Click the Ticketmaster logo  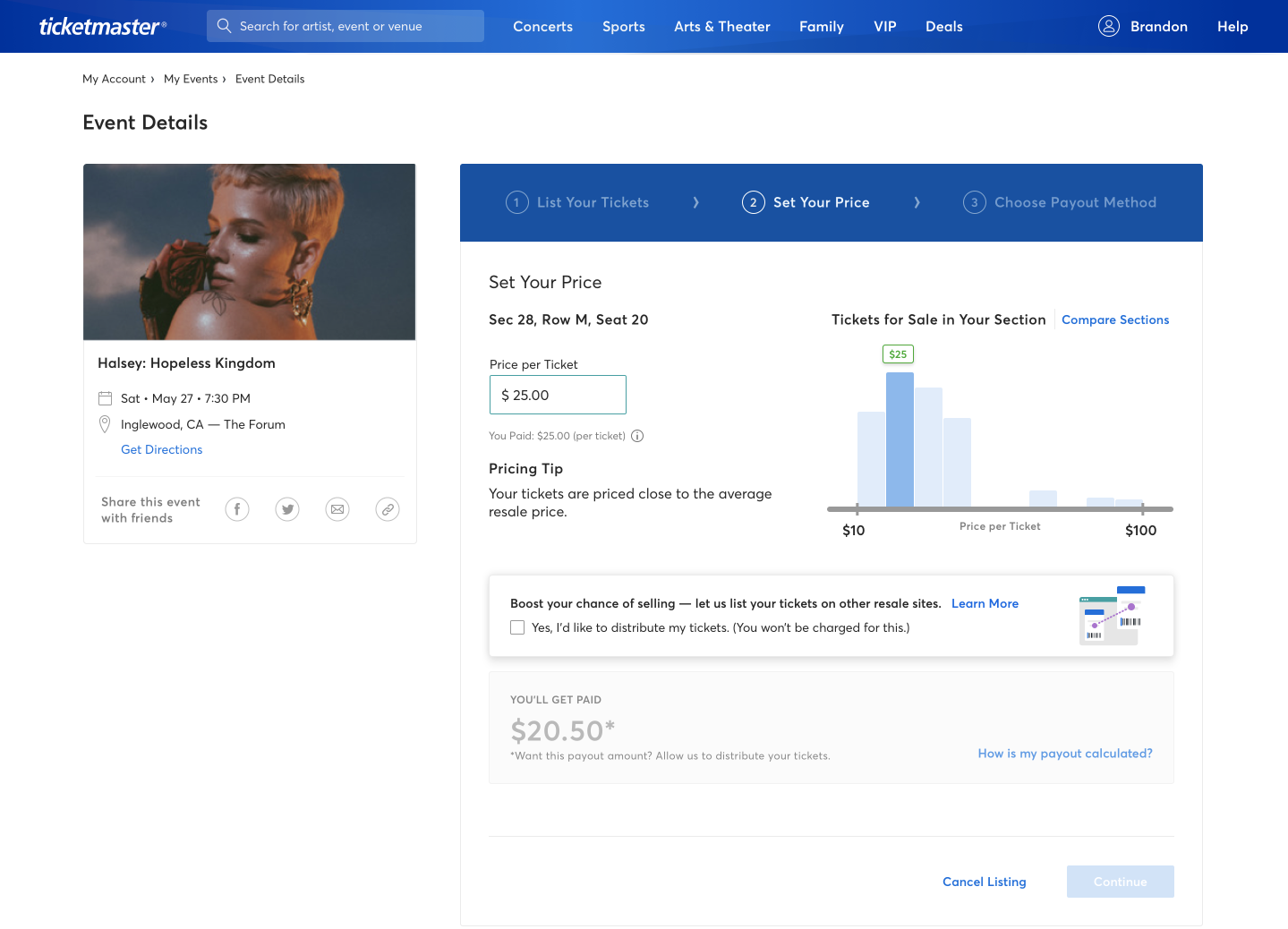pos(103,26)
